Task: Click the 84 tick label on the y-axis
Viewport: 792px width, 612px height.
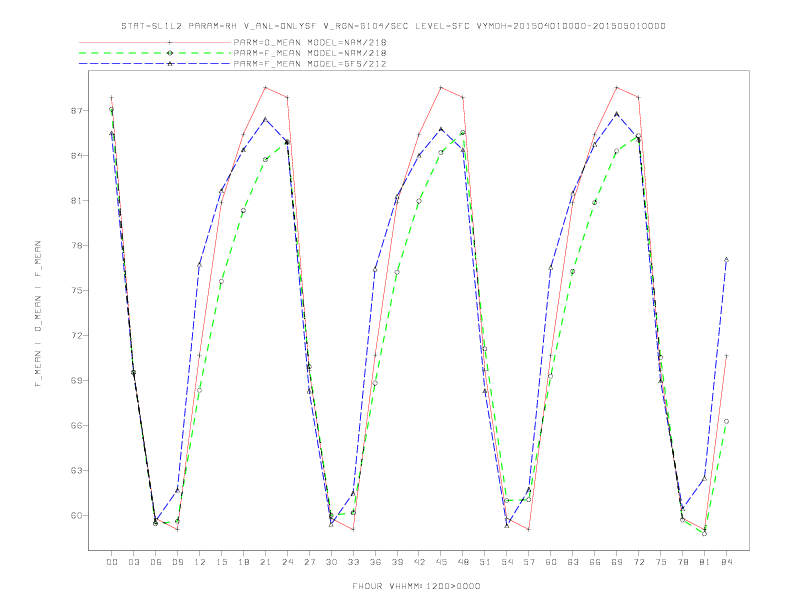Action: tap(76, 156)
